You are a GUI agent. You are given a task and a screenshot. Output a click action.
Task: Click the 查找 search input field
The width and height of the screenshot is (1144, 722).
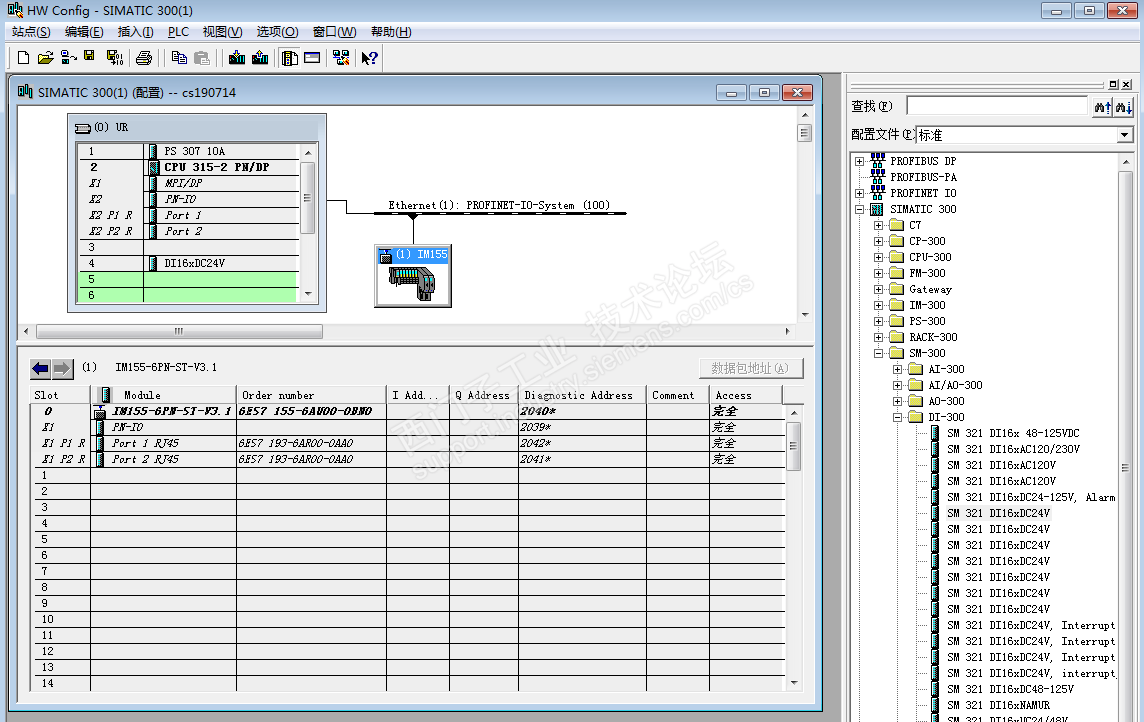(x=995, y=106)
